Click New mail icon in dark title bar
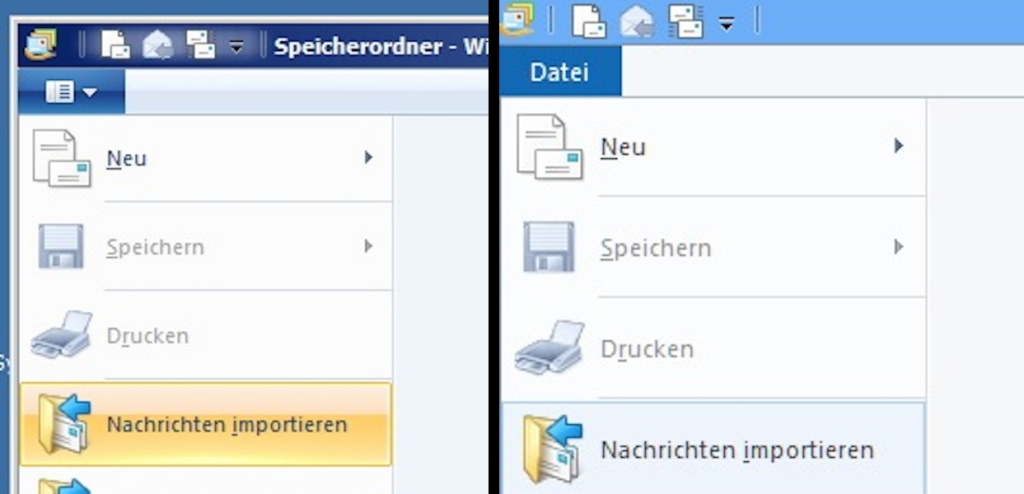This screenshot has height=494, width=1024. pyautogui.click(x=115, y=45)
